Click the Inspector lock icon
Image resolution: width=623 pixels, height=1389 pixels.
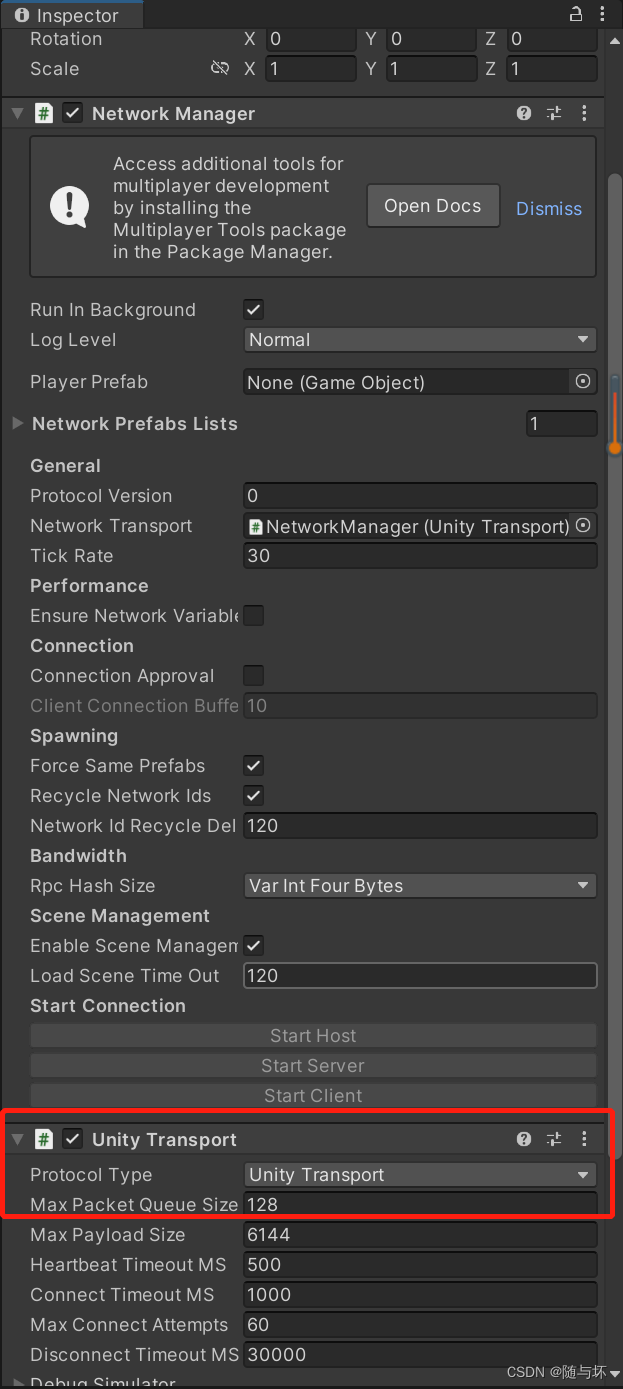[575, 14]
